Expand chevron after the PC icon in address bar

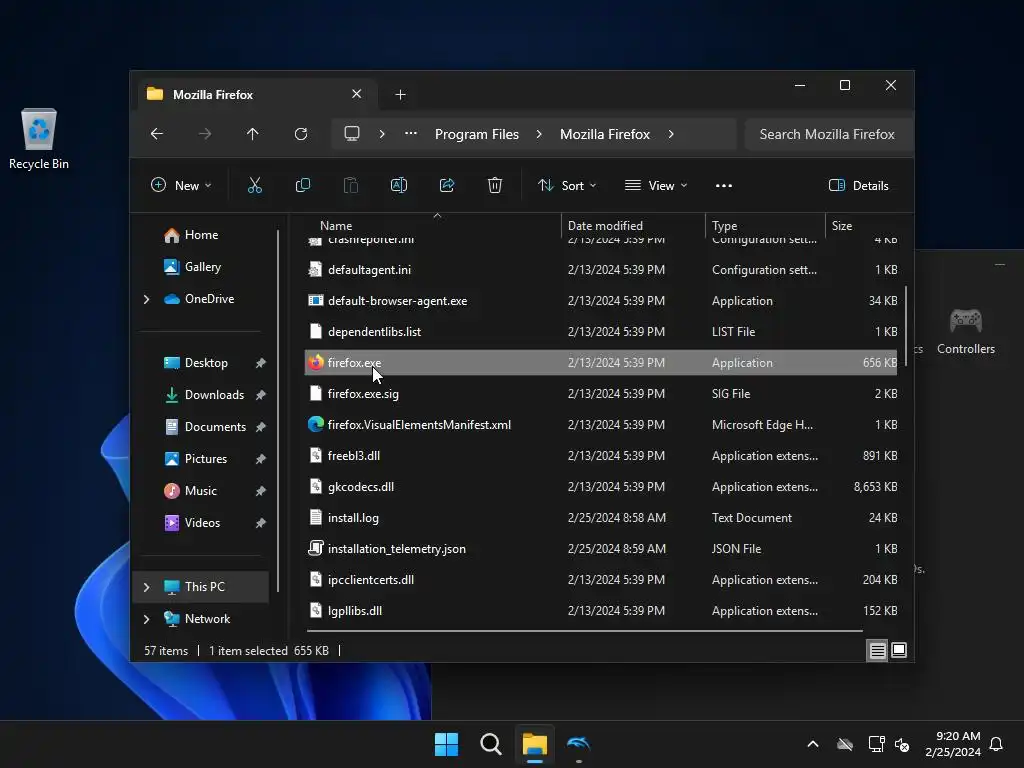(x=382, y=134)
